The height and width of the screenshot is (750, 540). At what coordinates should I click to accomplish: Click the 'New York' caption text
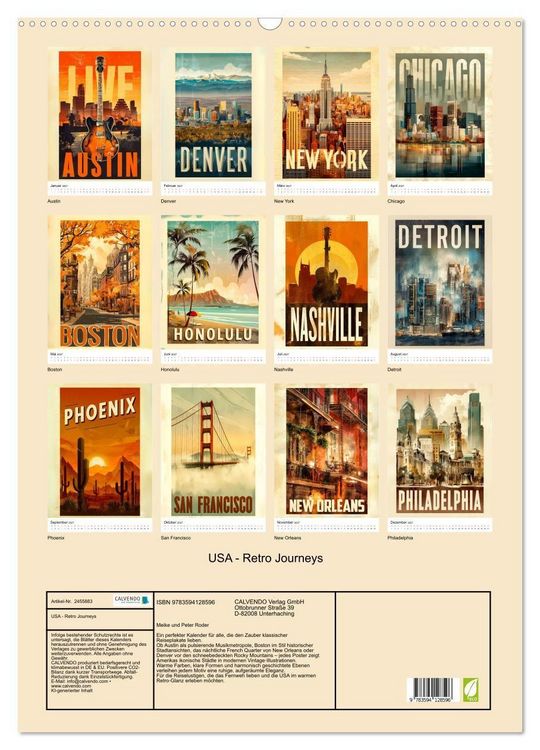pyautogui.click(x=284, y=201)
